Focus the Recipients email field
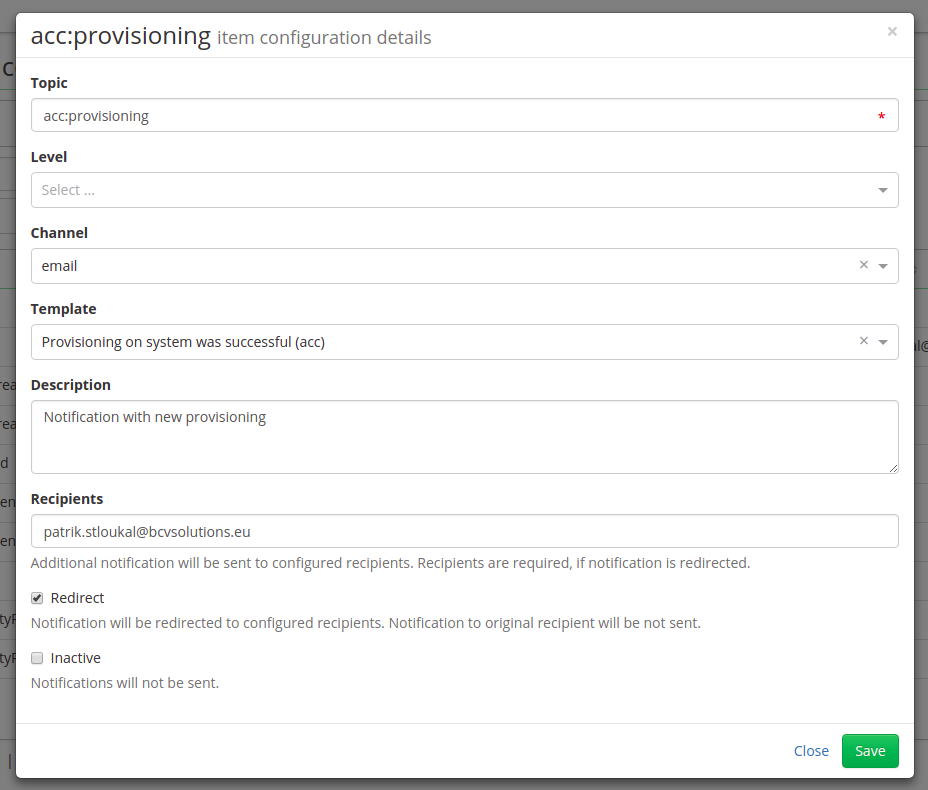 click(x=465, y=531)
